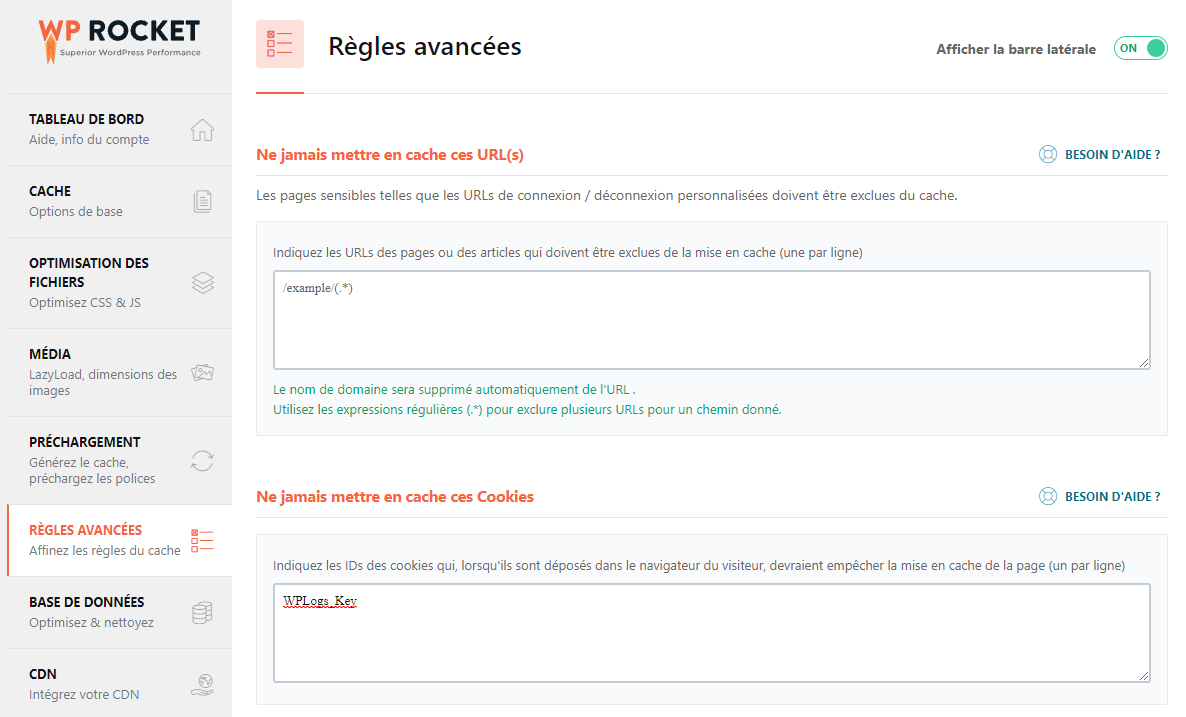Click the CDN globe-in-hand icon

click(202, 684)
